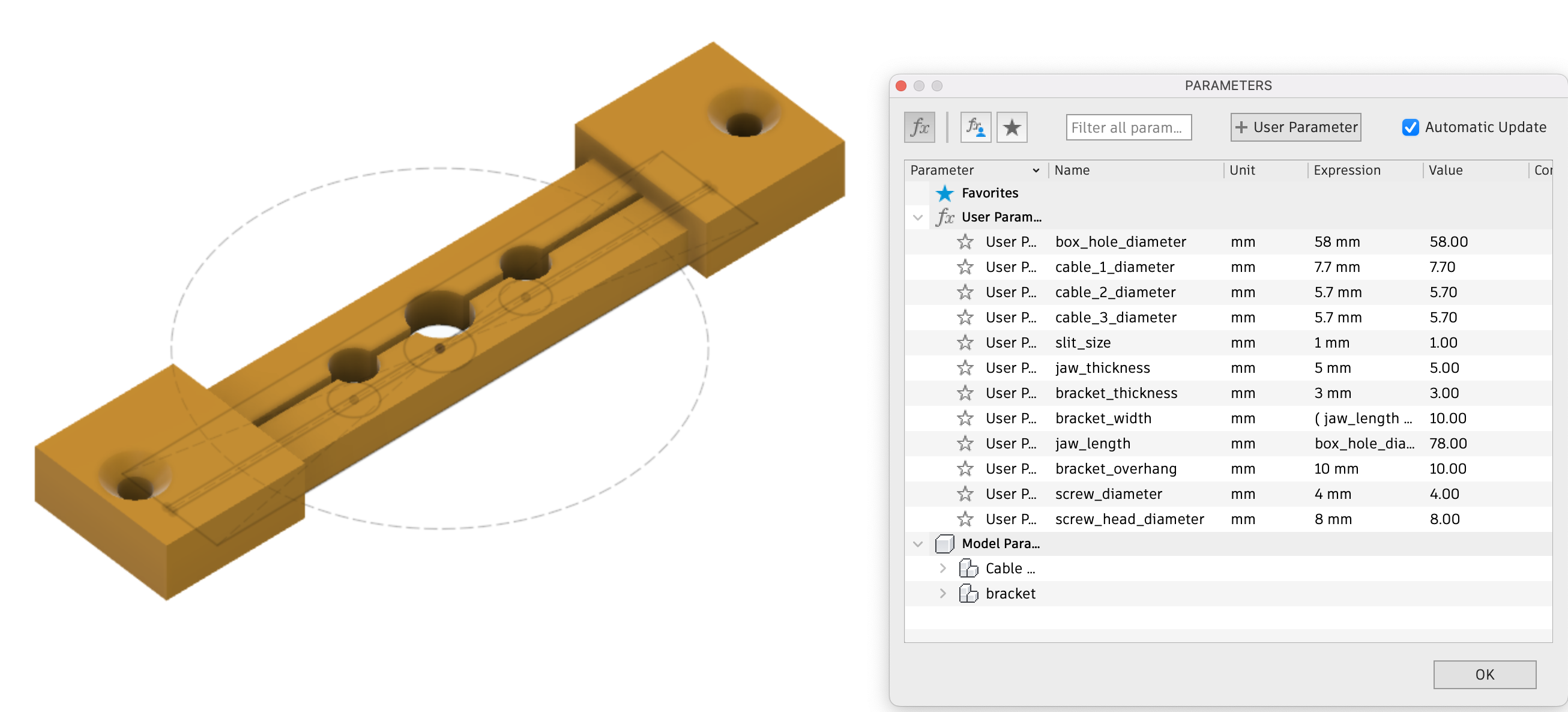Favorite the screw_diameter parameter star
Viewport: 1568px width, 712px height.
point(965,494)
